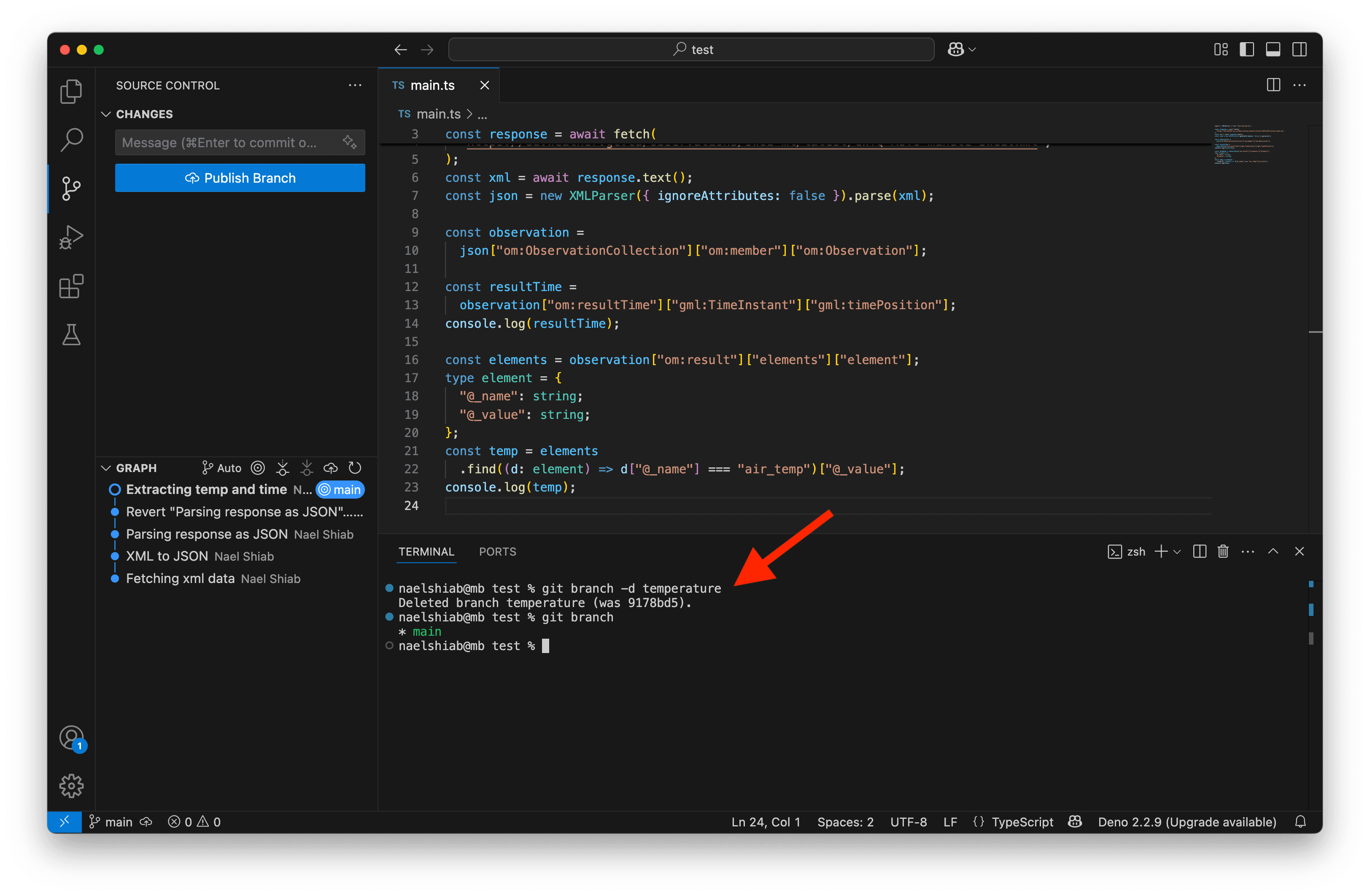Maximize the panel with chevron up
This screenshot has width=1370, height=896.
click(x=1273, y=552)
